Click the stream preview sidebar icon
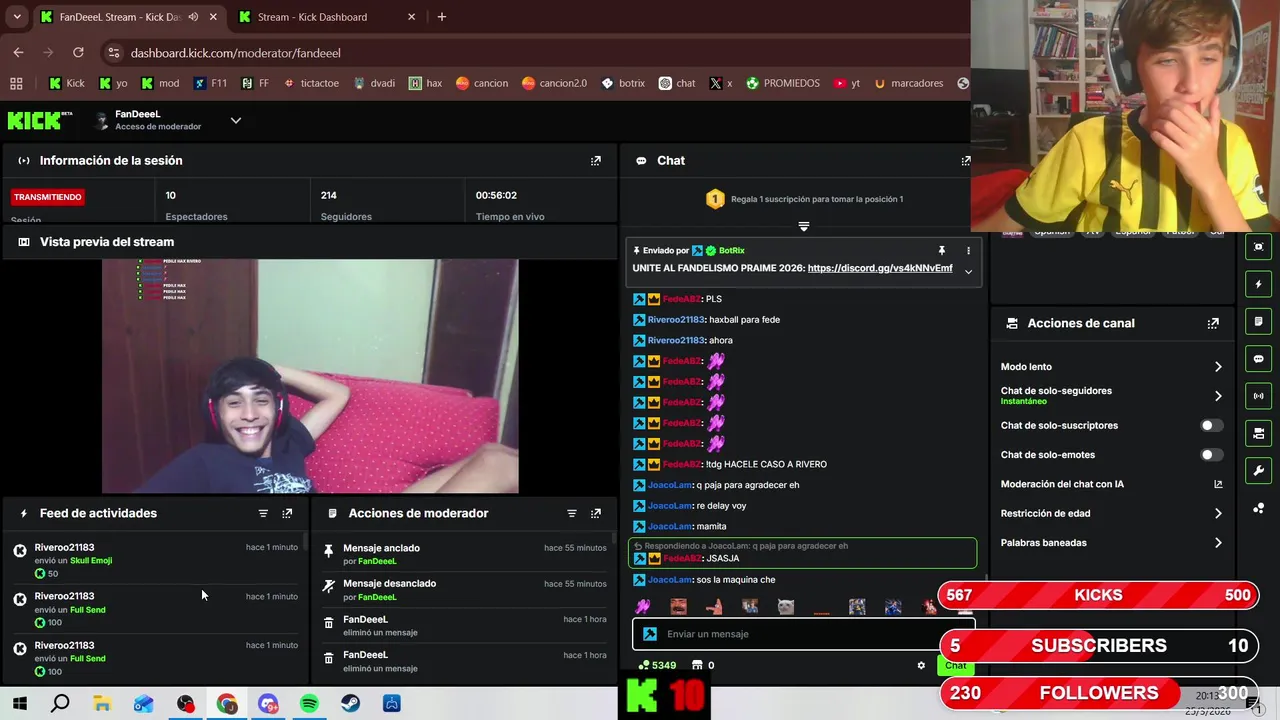This screenshot has height=720, width=1280. pyautogui.click(x=1258, y=247)
